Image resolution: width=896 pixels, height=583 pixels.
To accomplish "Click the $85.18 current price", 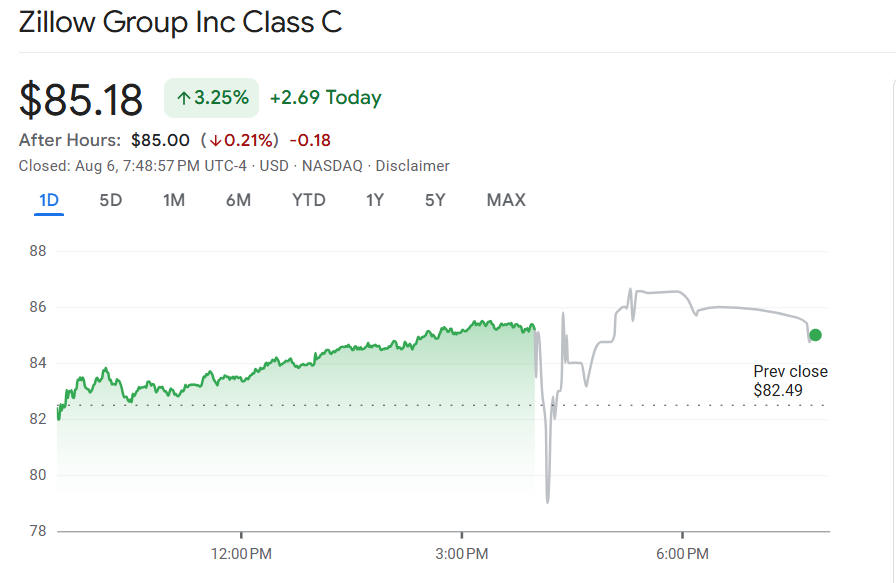I will [x=81, y=98].
